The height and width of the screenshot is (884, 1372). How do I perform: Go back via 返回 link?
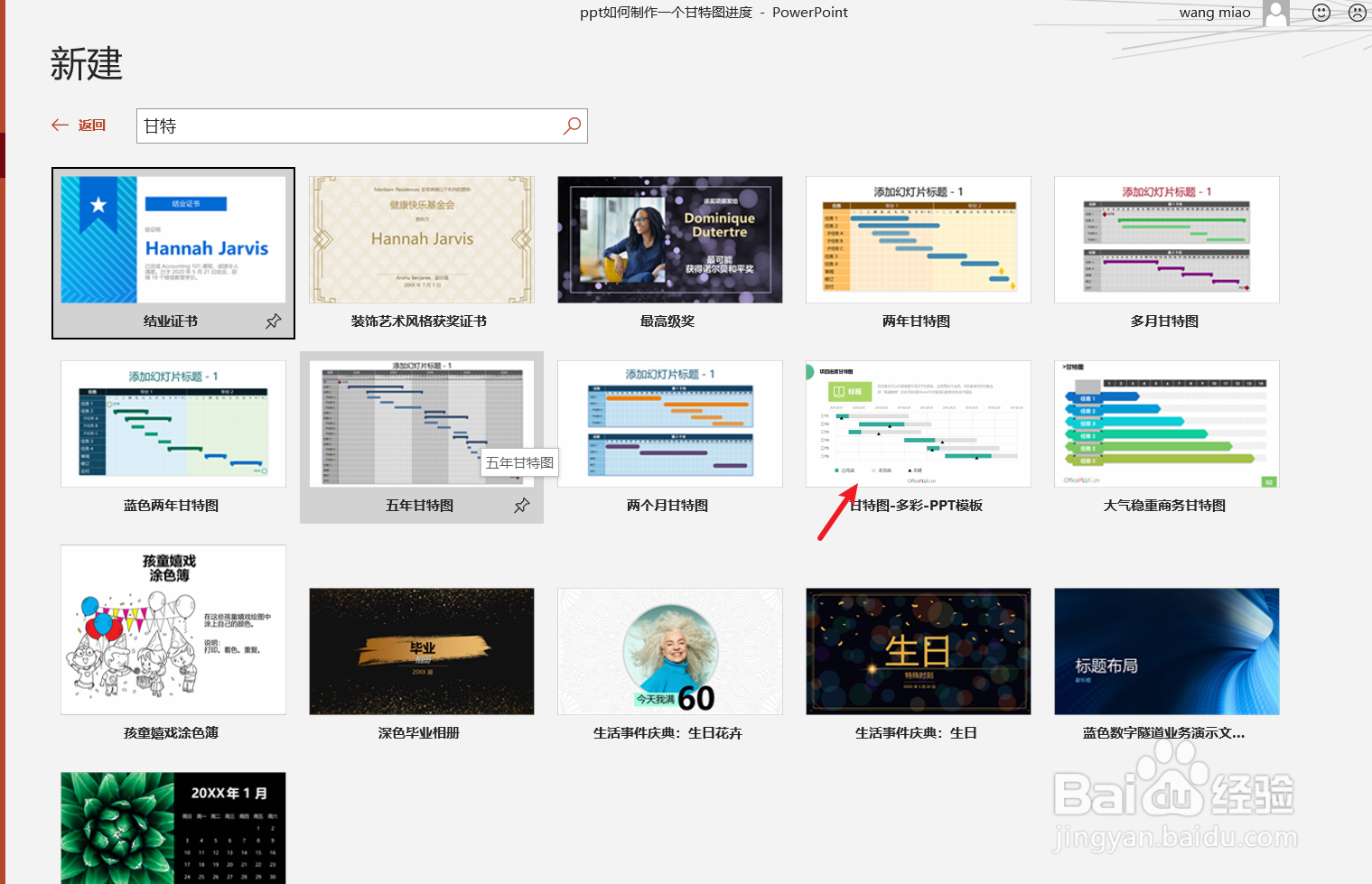[92, 126]
